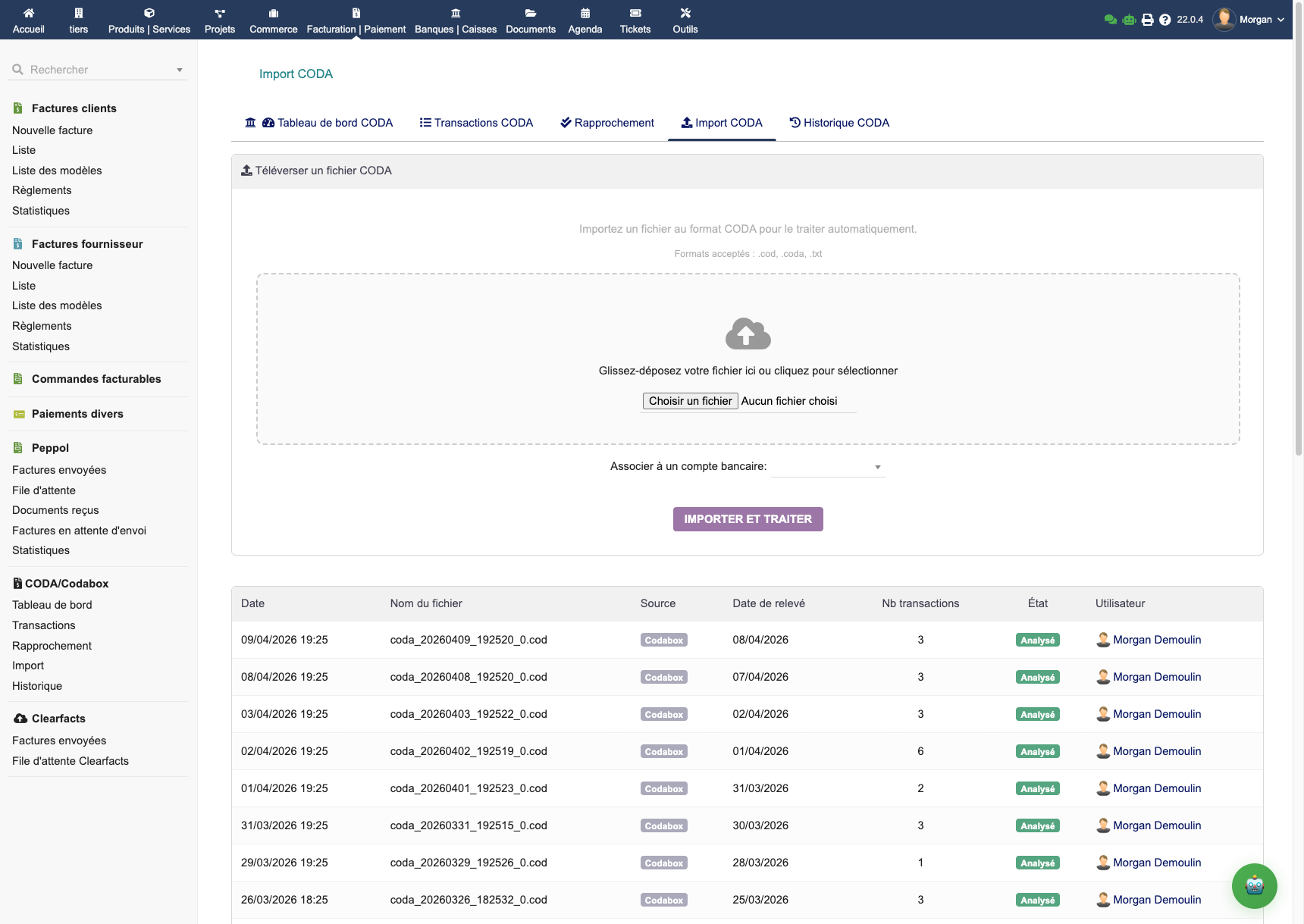Viewport: 1304px width, 924px height.
Task: Expand the Rechercher search dropdown arrow
Action: (x=180, y=70)
